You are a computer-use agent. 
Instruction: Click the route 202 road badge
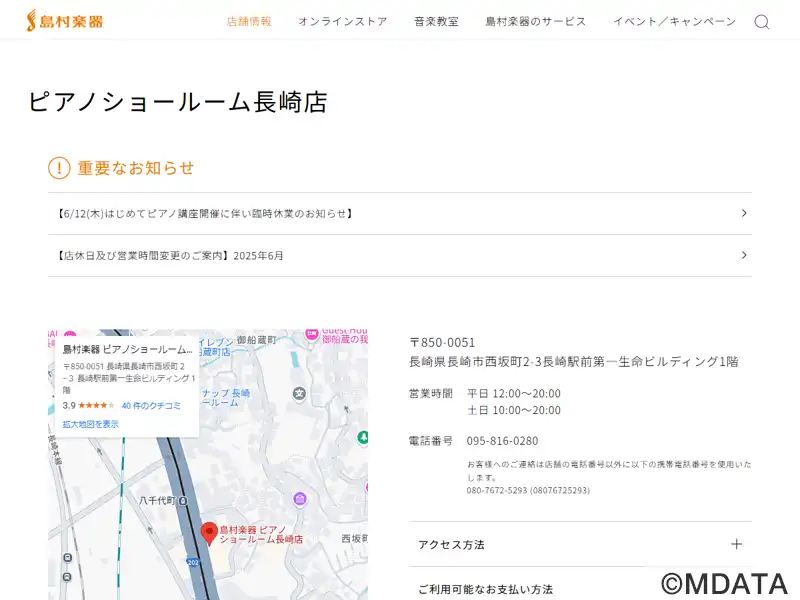(x=193, y=562)
